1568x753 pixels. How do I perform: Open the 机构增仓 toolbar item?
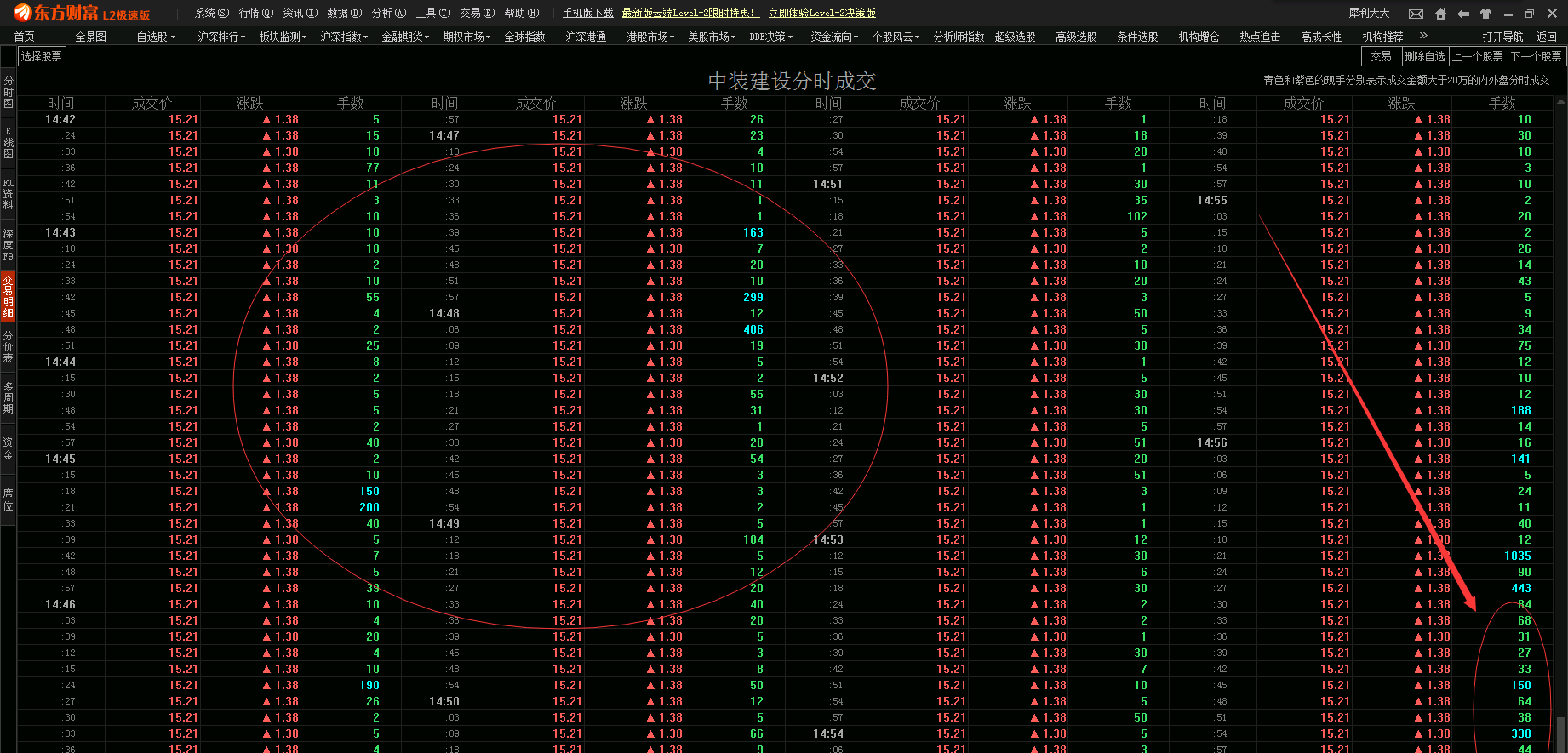[1199, 37]
